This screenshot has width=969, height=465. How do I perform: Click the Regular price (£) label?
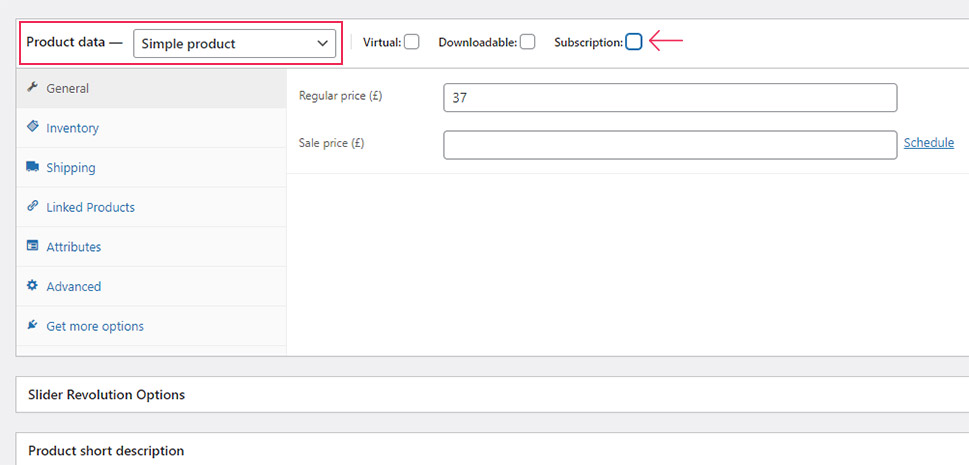tap(341, 96)
